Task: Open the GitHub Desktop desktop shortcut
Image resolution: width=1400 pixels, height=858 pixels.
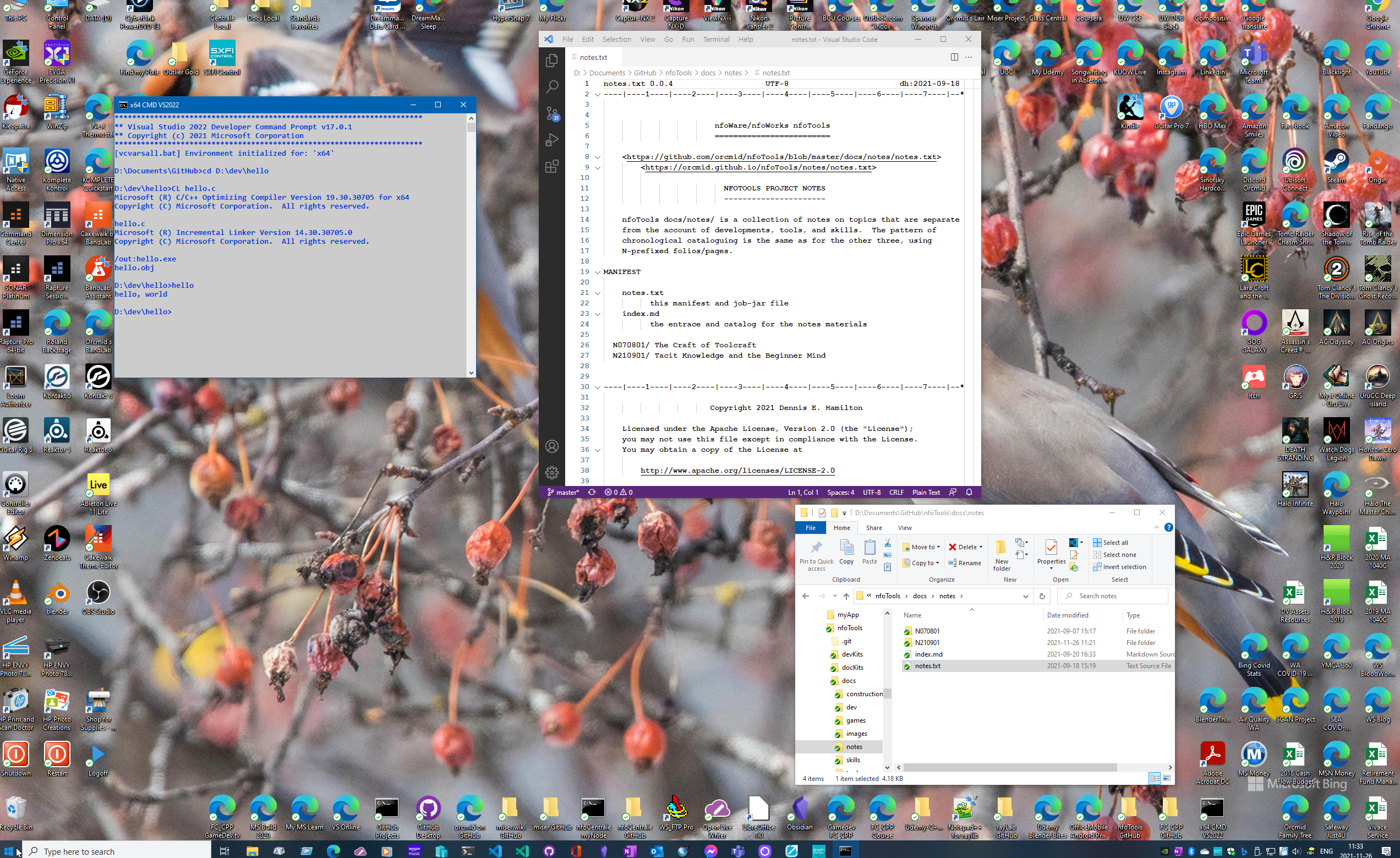Action: (428, 817)
